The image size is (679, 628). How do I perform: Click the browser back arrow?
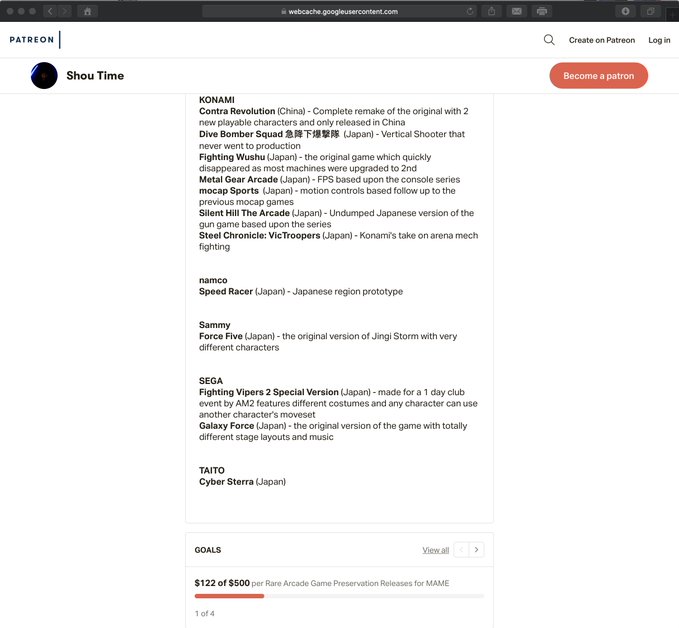[50, 11]
